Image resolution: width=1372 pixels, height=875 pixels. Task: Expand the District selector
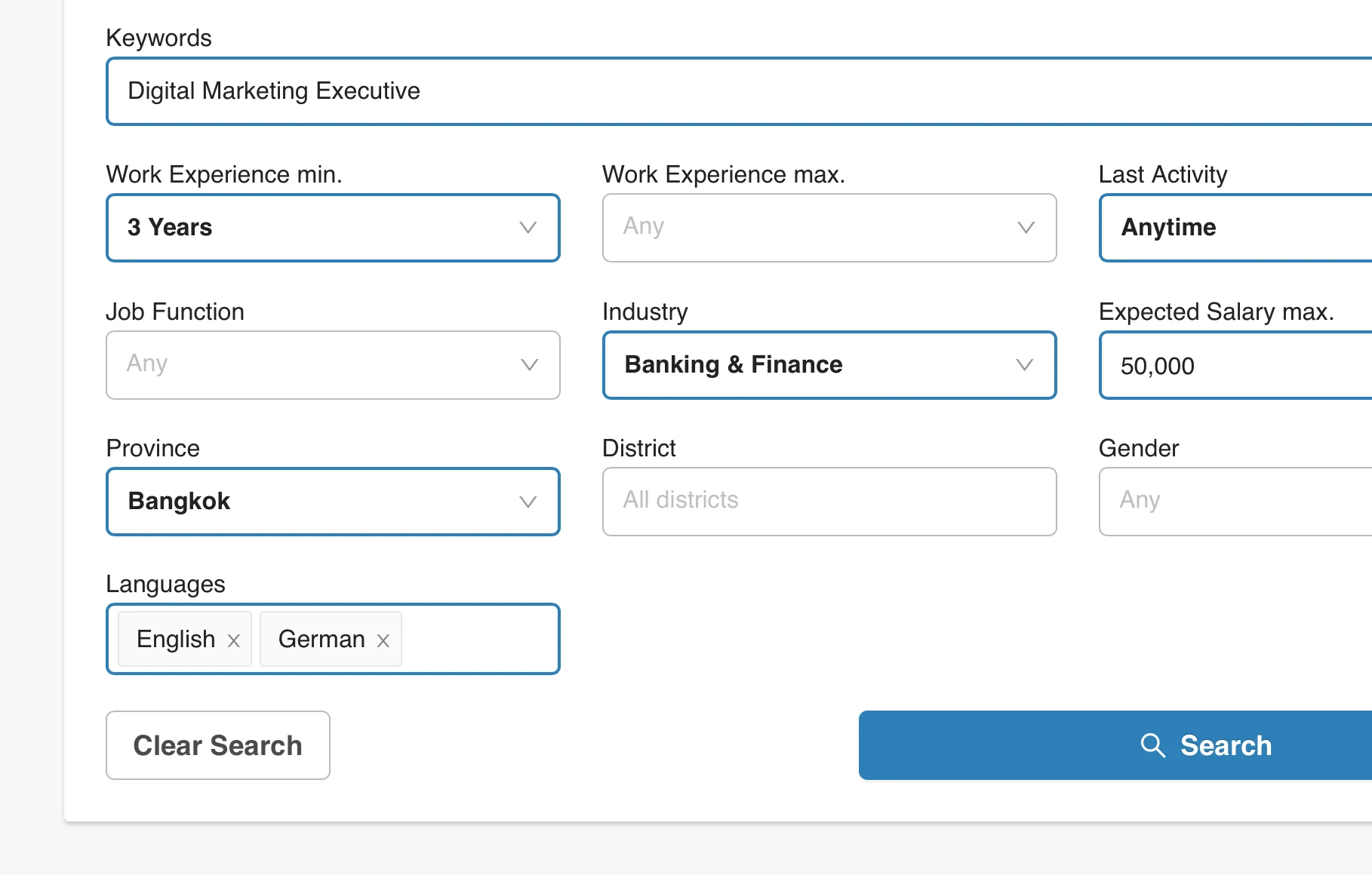(829, 501)
